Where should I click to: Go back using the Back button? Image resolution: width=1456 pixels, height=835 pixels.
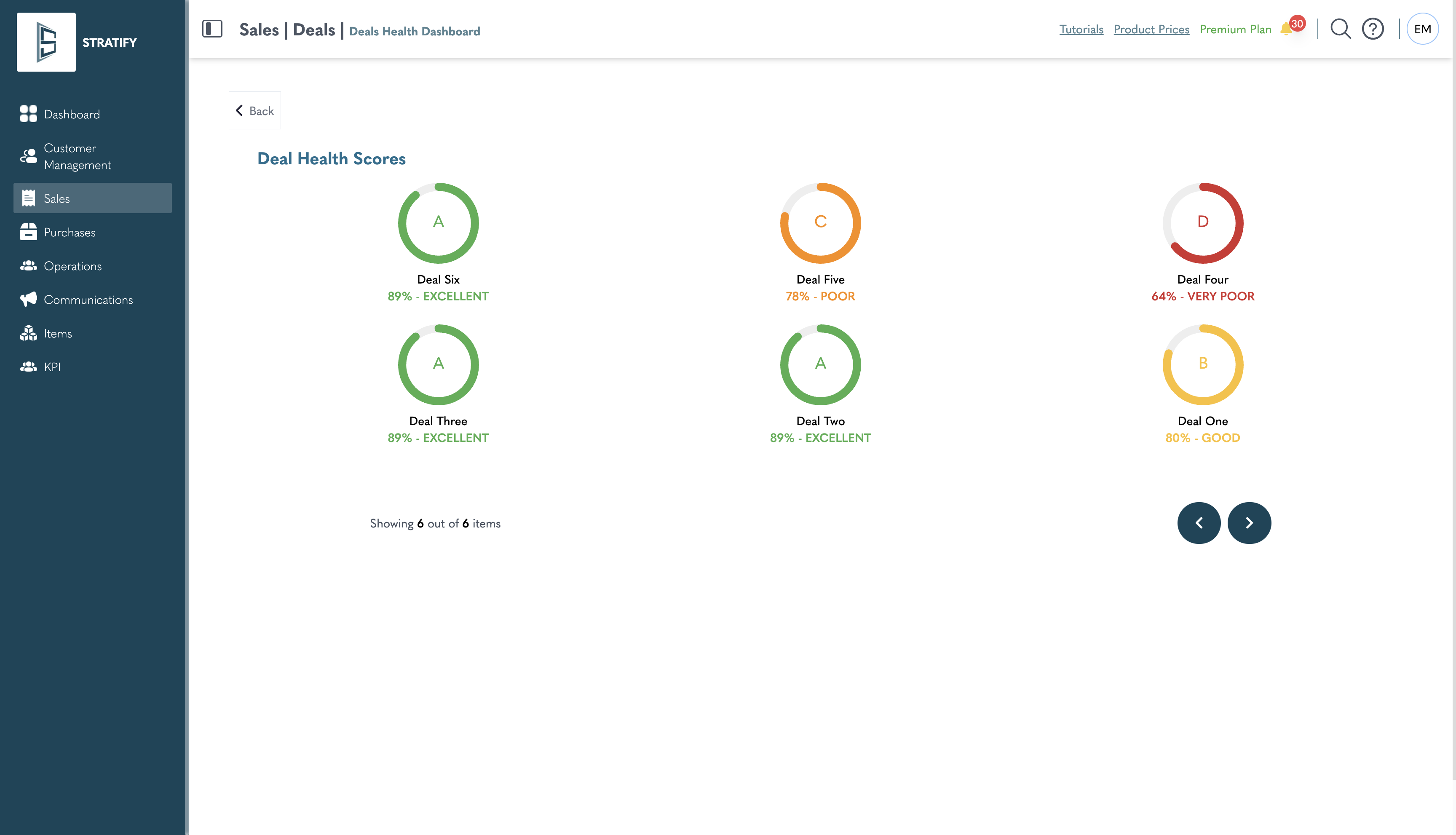(x=254, y=111)
